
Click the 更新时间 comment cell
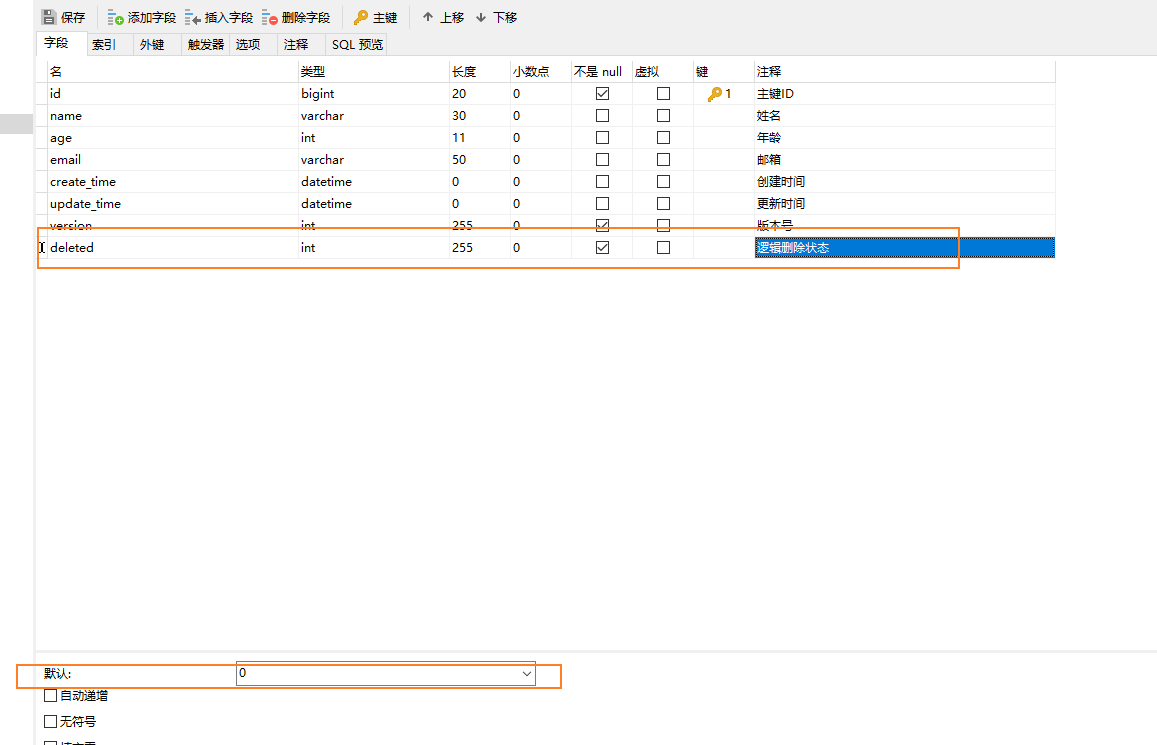[x=905, y=204]
